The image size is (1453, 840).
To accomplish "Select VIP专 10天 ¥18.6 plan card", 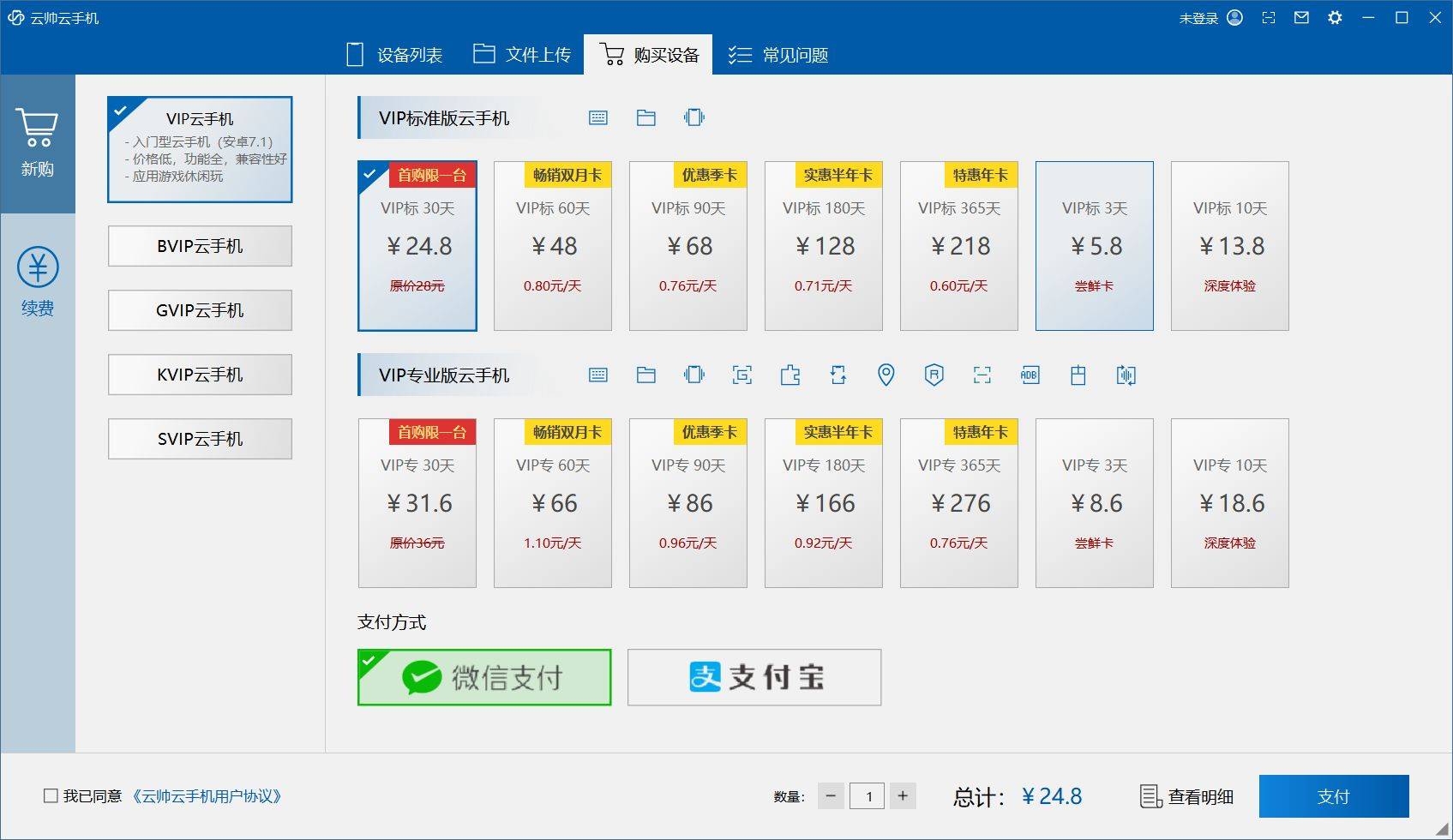I will click(x=1230, y=503).
